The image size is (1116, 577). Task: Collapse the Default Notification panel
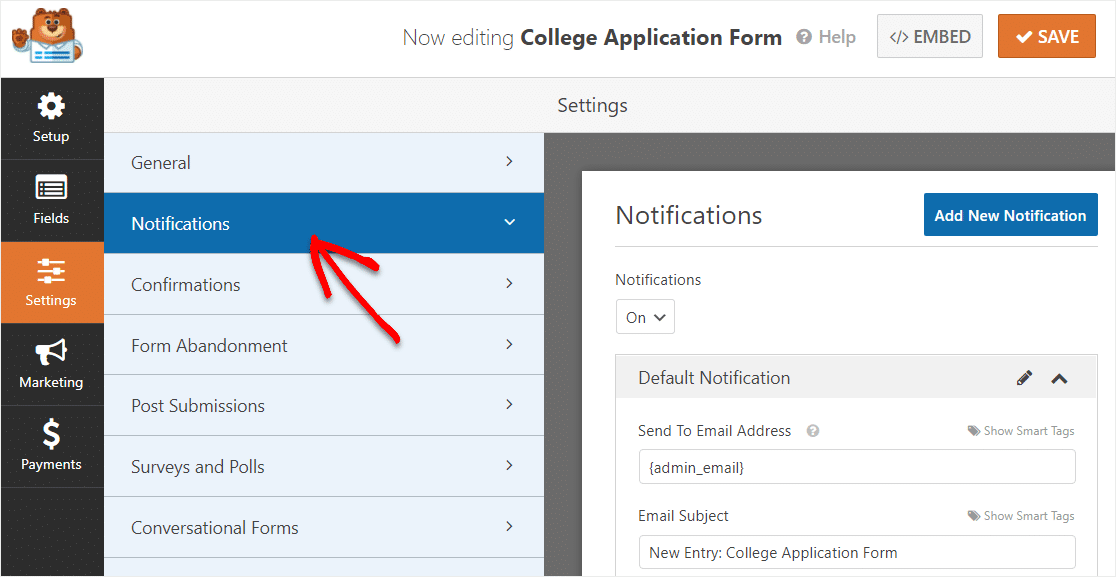1059,379
